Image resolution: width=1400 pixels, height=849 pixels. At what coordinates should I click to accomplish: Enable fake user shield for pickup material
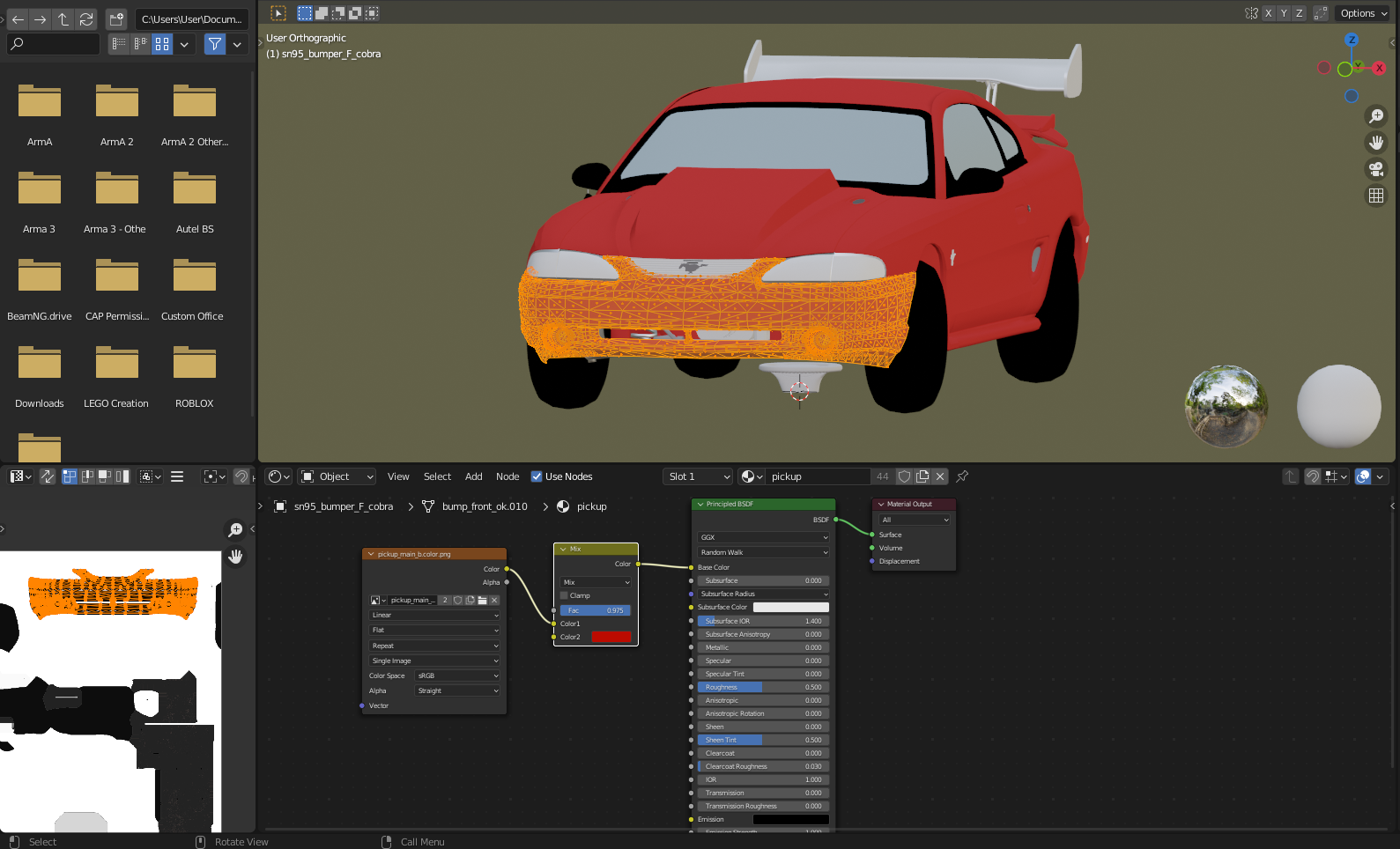(904, 476)
